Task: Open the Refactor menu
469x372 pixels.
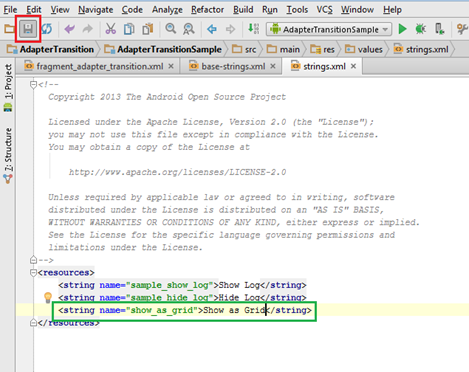Action: click(207, 10)
